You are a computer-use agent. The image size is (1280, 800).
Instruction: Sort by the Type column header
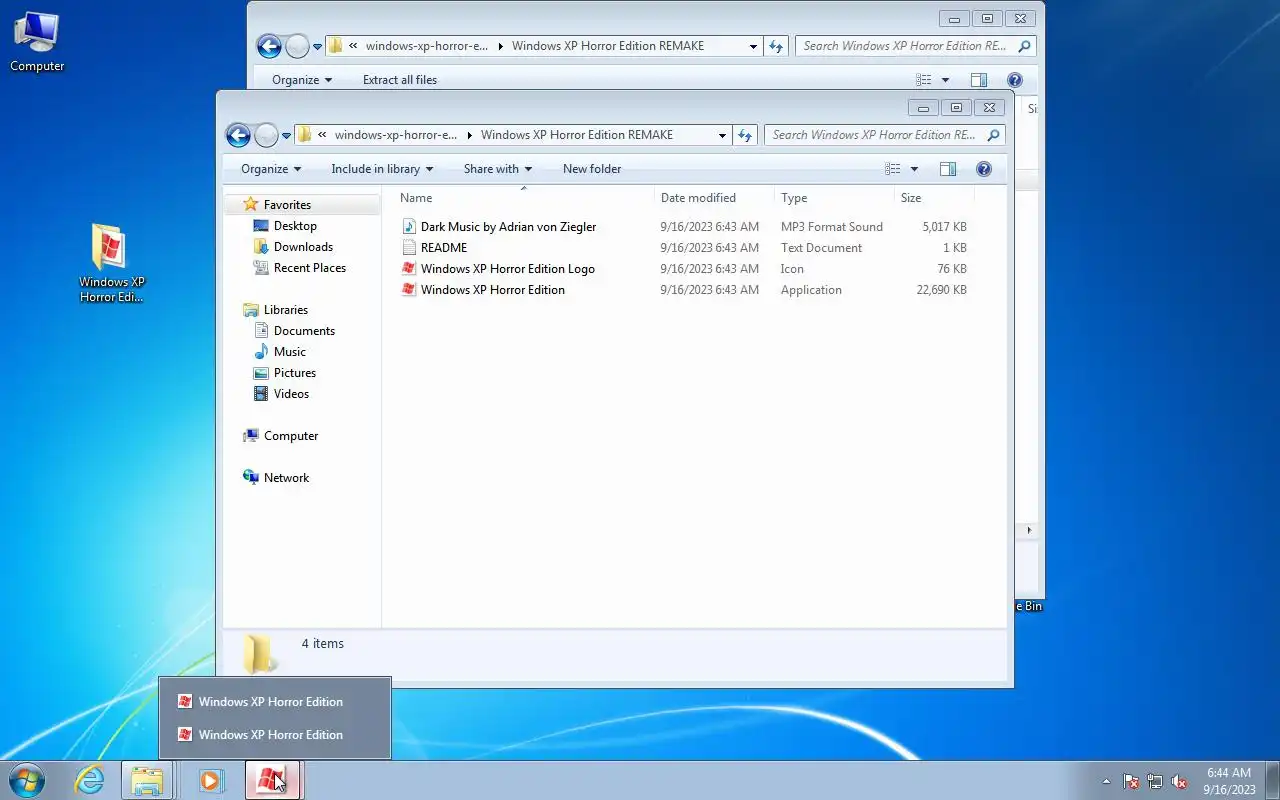pos(834,198)
